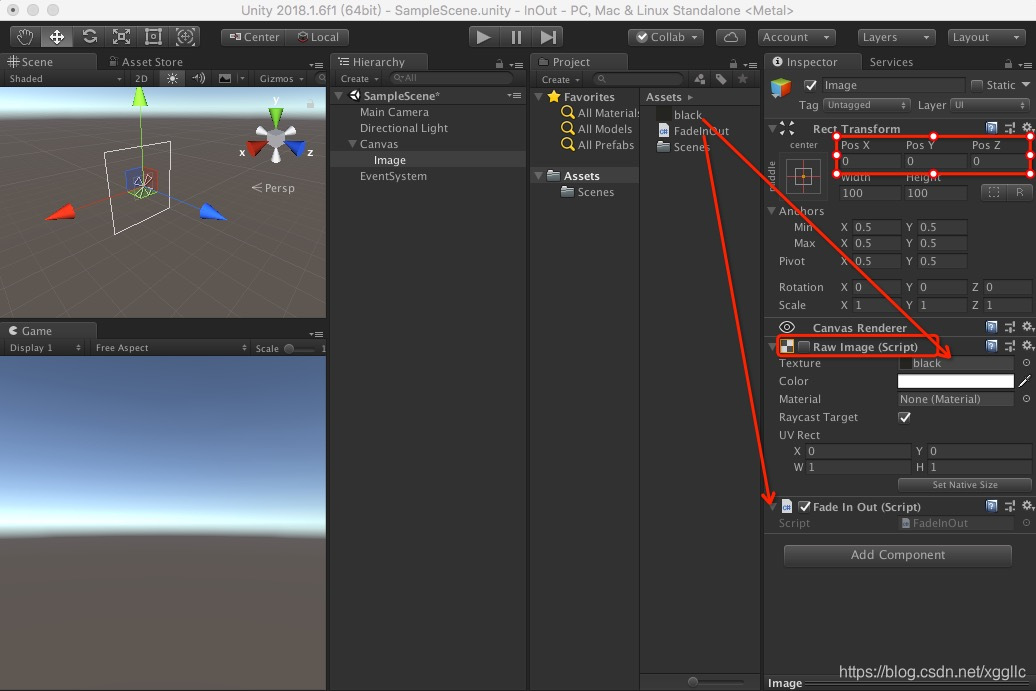Select the Rotate tool
The width and height of the screenshot is (1036, 691).
click(89, 36)
